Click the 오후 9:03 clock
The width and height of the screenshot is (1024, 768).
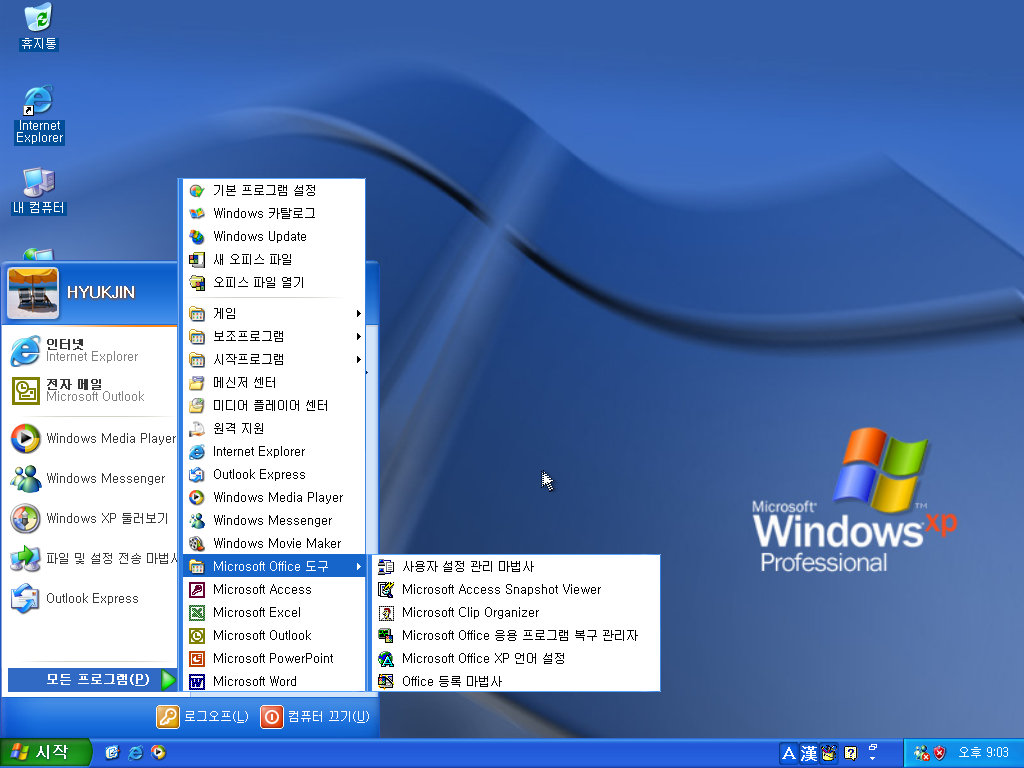[x=983, y=753]
